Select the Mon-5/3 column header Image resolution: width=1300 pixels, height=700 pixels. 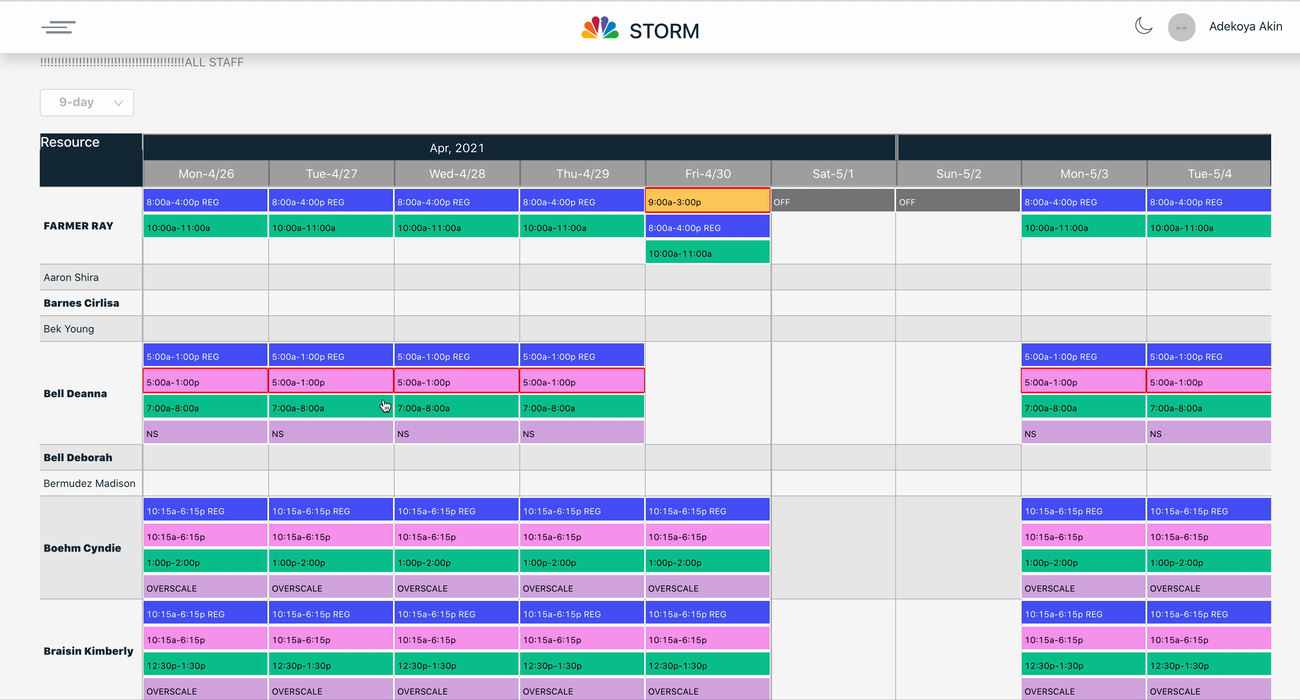pyautogui.click(x=1084, y=173)
